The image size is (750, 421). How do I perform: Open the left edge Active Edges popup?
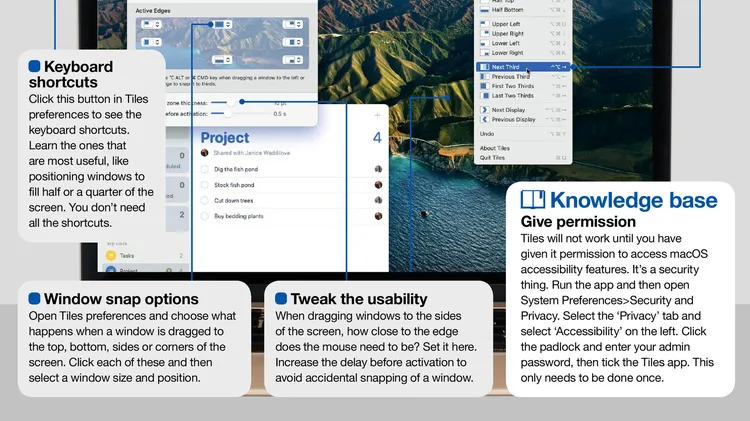click(x=152, y=42)
